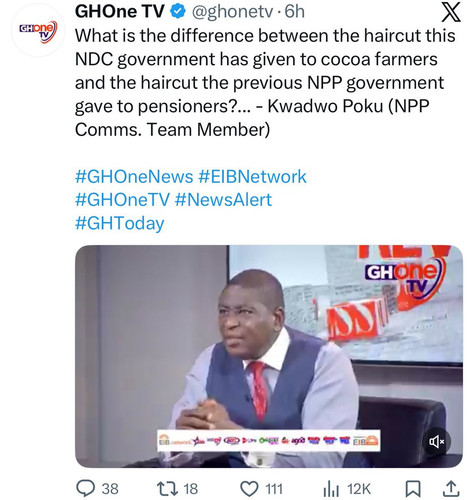This screenshot has height=500, width=474.
Task: Open the #EIBNetwork hashtag
Action: 252,176
